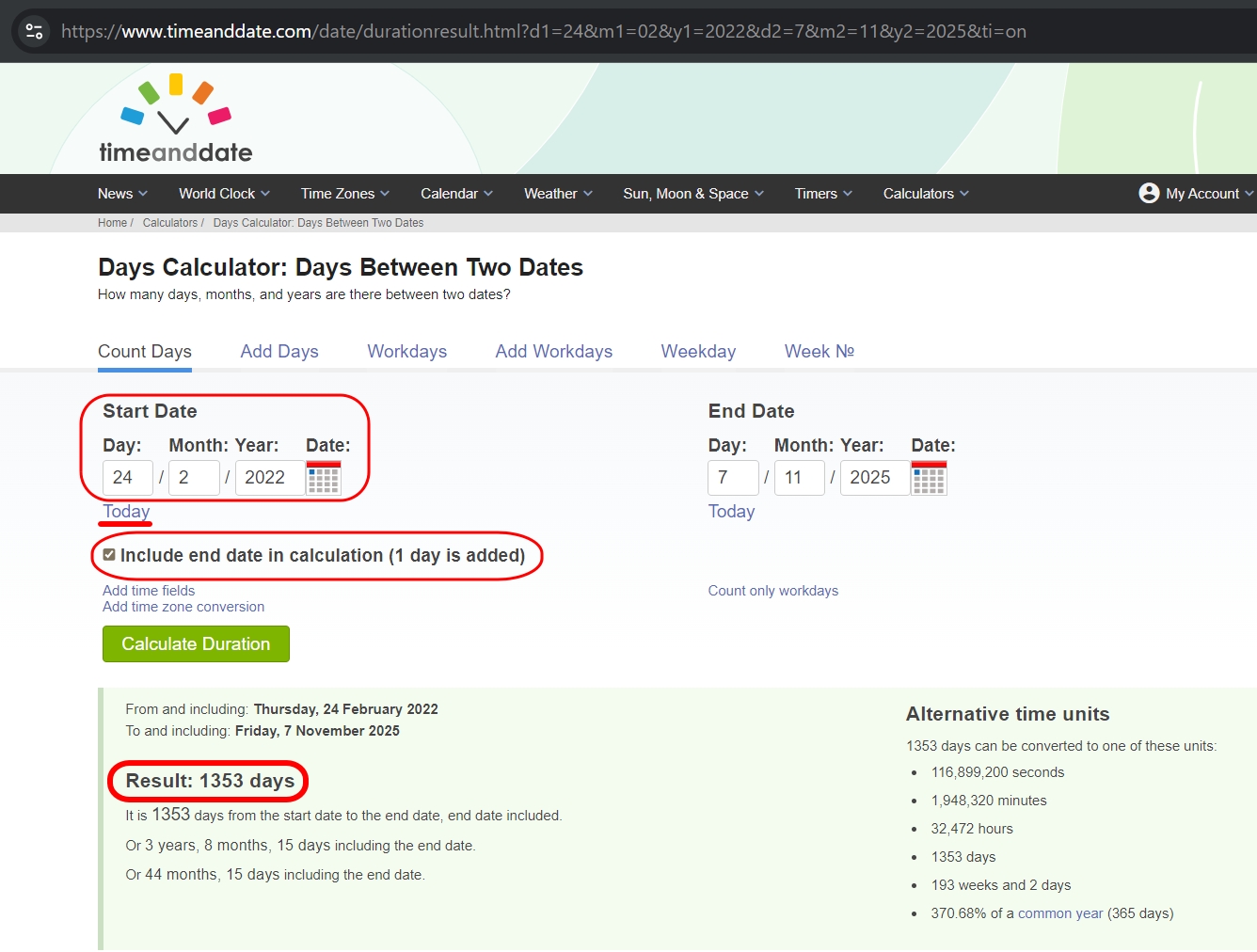
Task: Select the Count Days tab
Action: pyautogui.click(x=145, y=352)
